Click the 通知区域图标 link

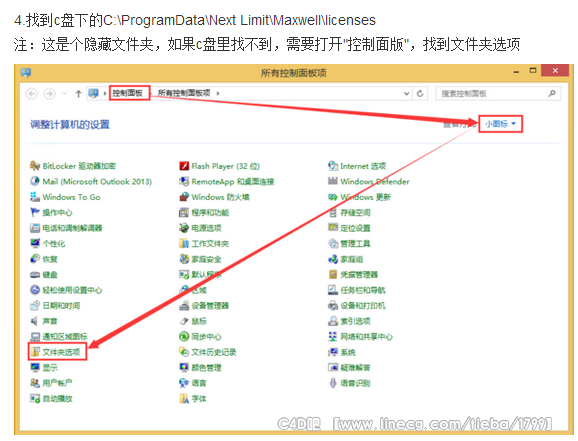tap(65, 337)
